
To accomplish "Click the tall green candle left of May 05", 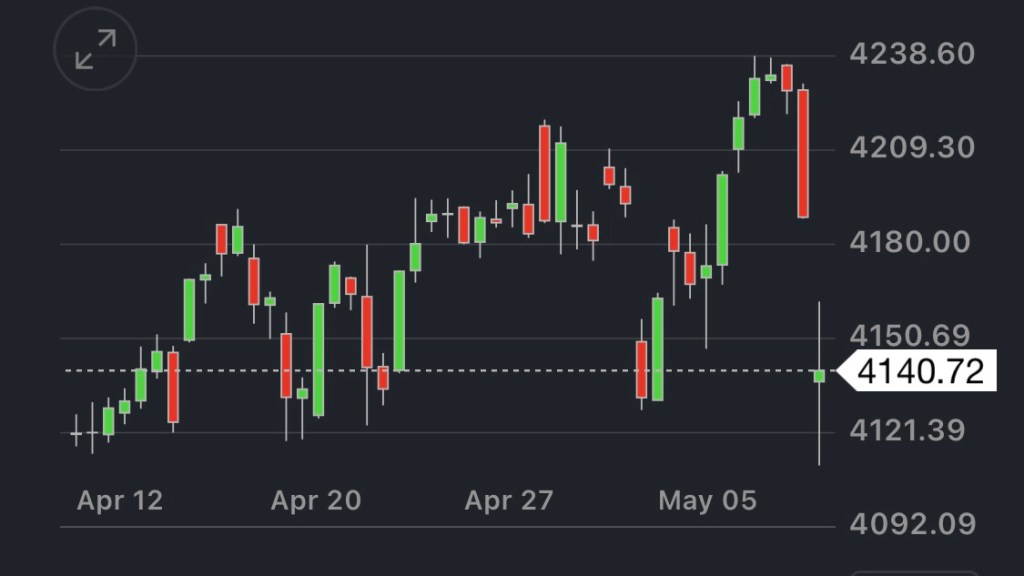I will 658,348.
